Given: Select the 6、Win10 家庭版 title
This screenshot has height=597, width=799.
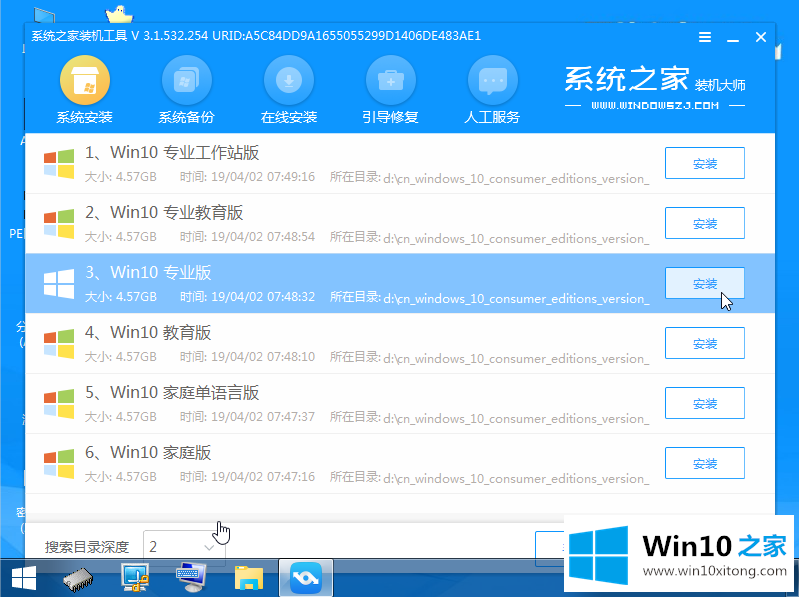Looking at the screenshot, I should pyautogui.click(x=148, y=453).
